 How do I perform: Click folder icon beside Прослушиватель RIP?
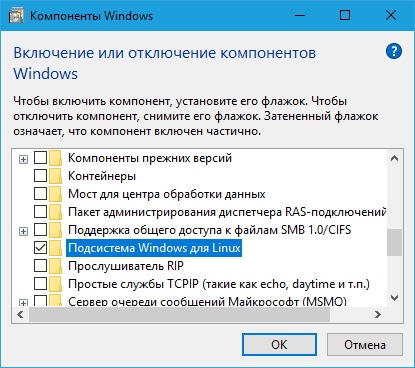[55, 266]
